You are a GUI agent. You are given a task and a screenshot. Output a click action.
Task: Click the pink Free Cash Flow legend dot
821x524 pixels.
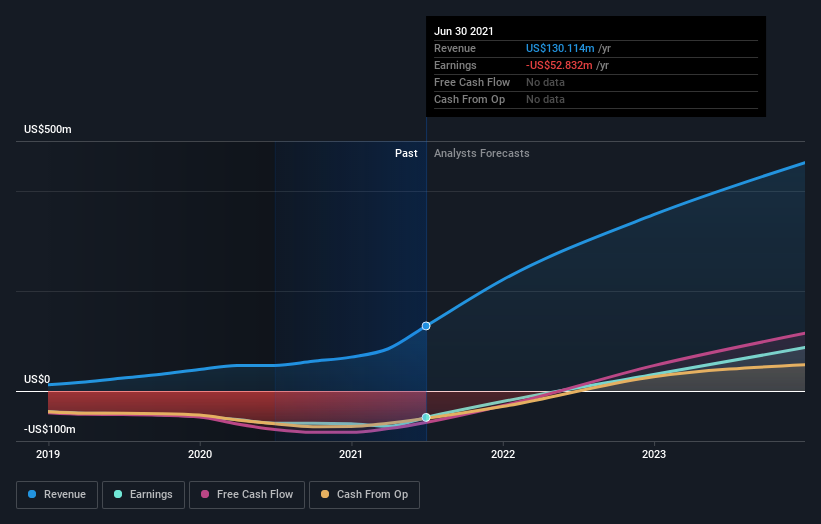[205, 494]
